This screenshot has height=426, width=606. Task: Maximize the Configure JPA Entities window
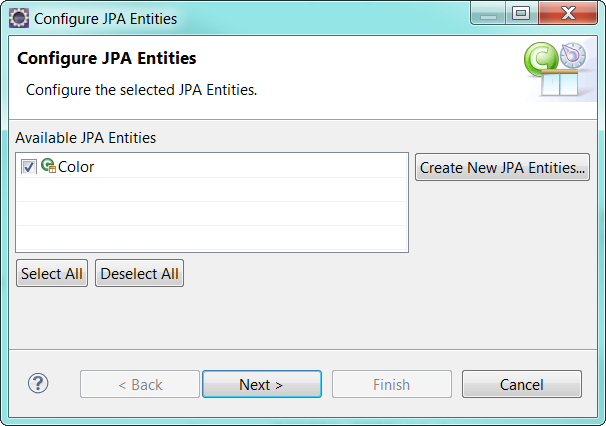pos(520,14)
